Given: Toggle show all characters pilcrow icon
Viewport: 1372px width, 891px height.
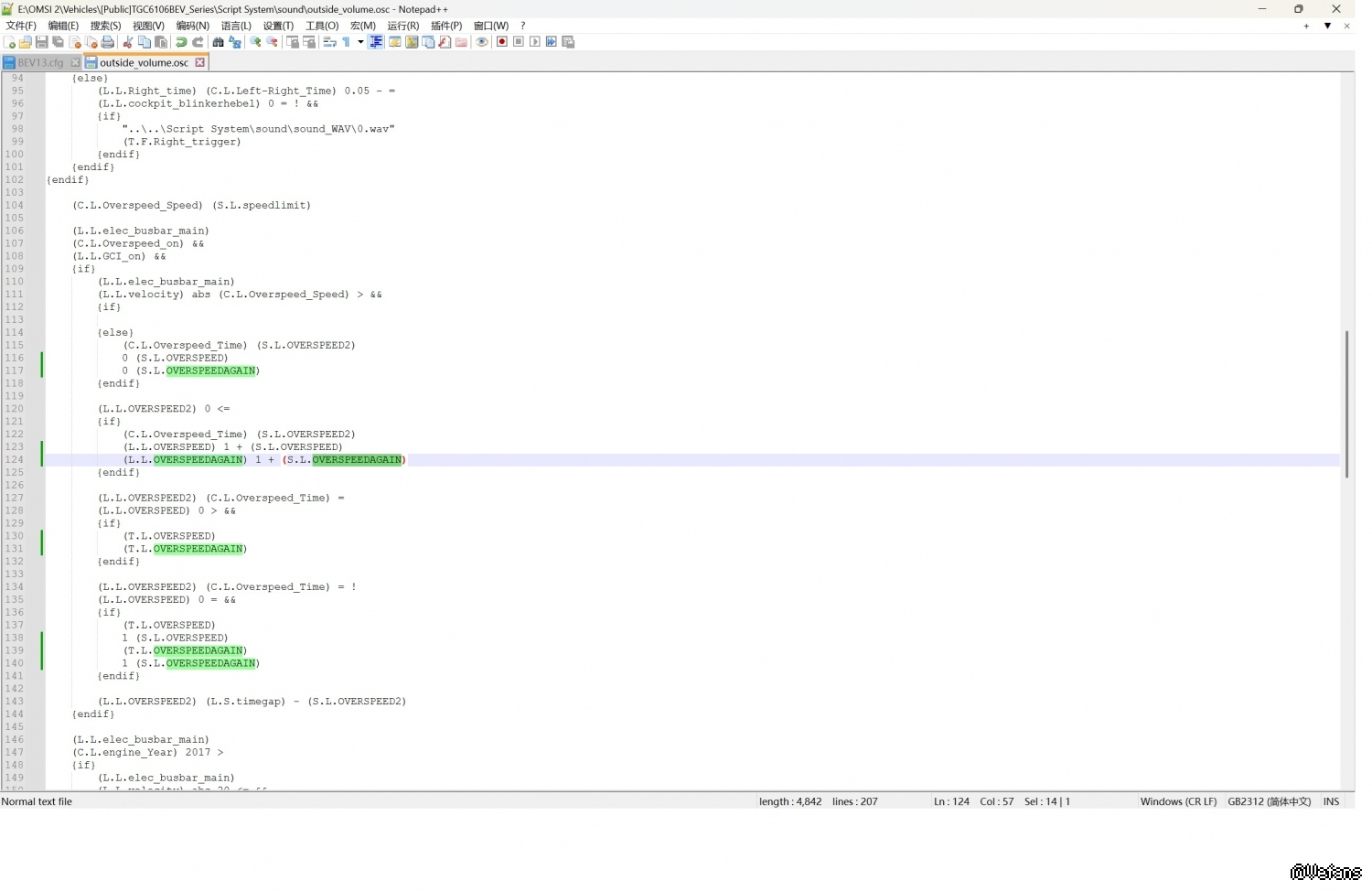Looking at the screenshot, I should [347, 42].
